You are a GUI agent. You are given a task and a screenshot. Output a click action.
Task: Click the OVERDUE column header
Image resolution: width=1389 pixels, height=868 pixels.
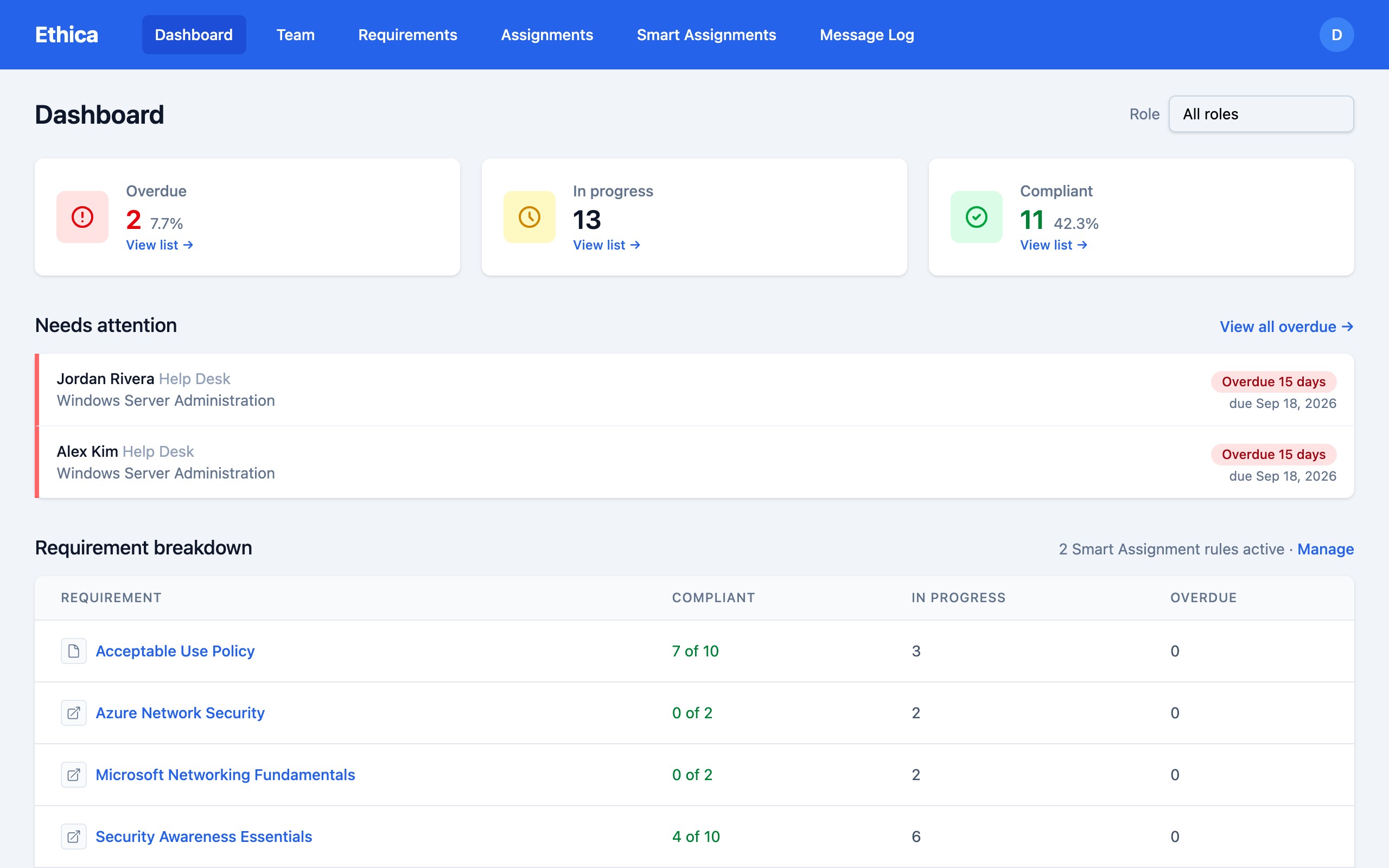click(1203, 598)
